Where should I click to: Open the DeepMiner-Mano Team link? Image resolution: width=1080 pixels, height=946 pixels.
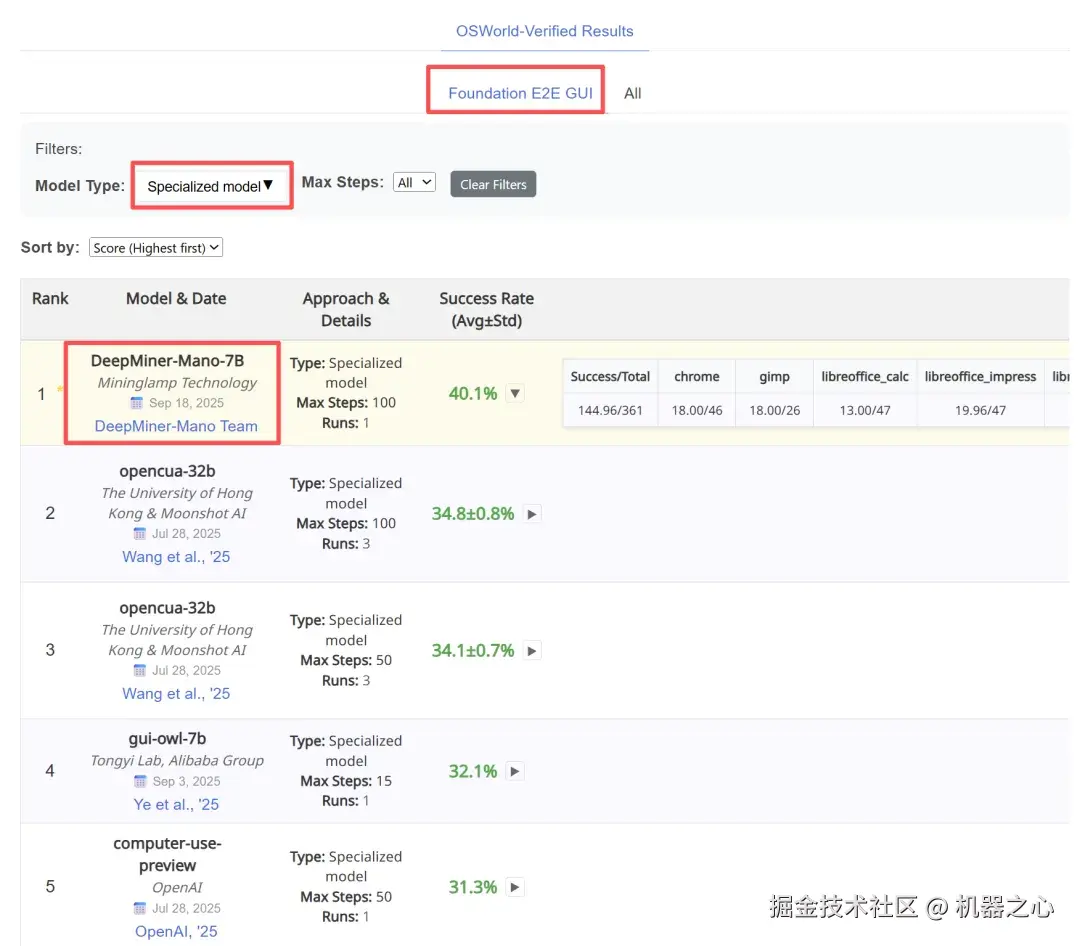tap(176, 426)
